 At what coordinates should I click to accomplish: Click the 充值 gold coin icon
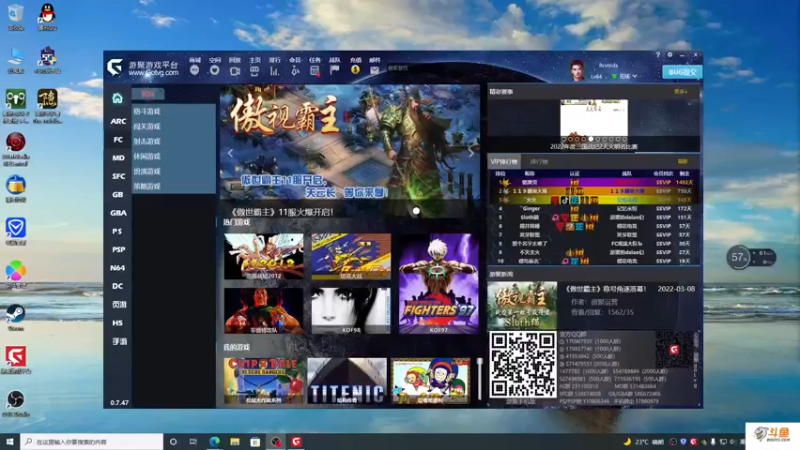[356, 70]
